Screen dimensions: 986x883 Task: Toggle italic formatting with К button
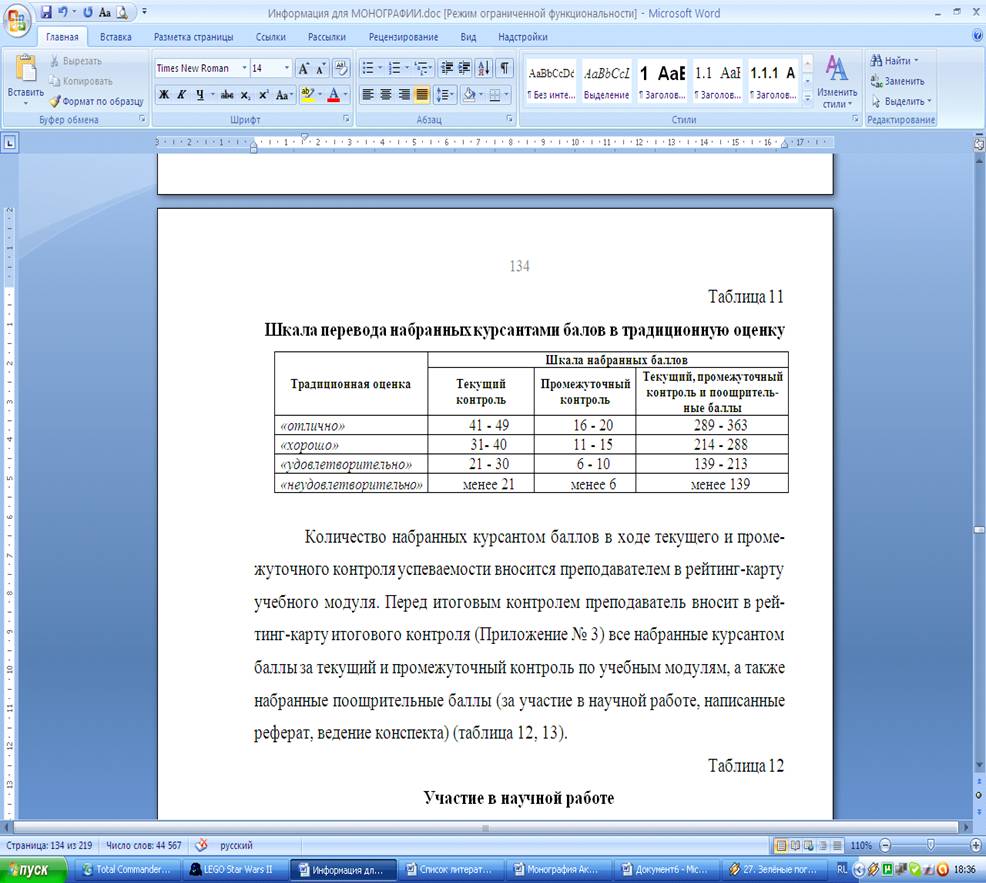(x=182, y=95)
